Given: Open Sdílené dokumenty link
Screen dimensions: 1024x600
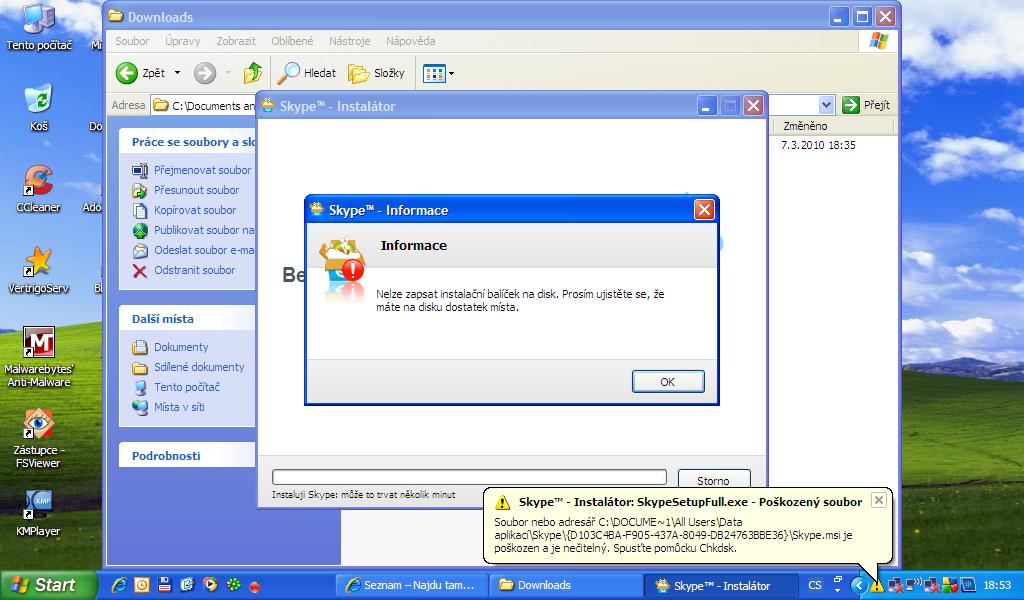Looking at the screenshot, I should [x=199, y=367].
